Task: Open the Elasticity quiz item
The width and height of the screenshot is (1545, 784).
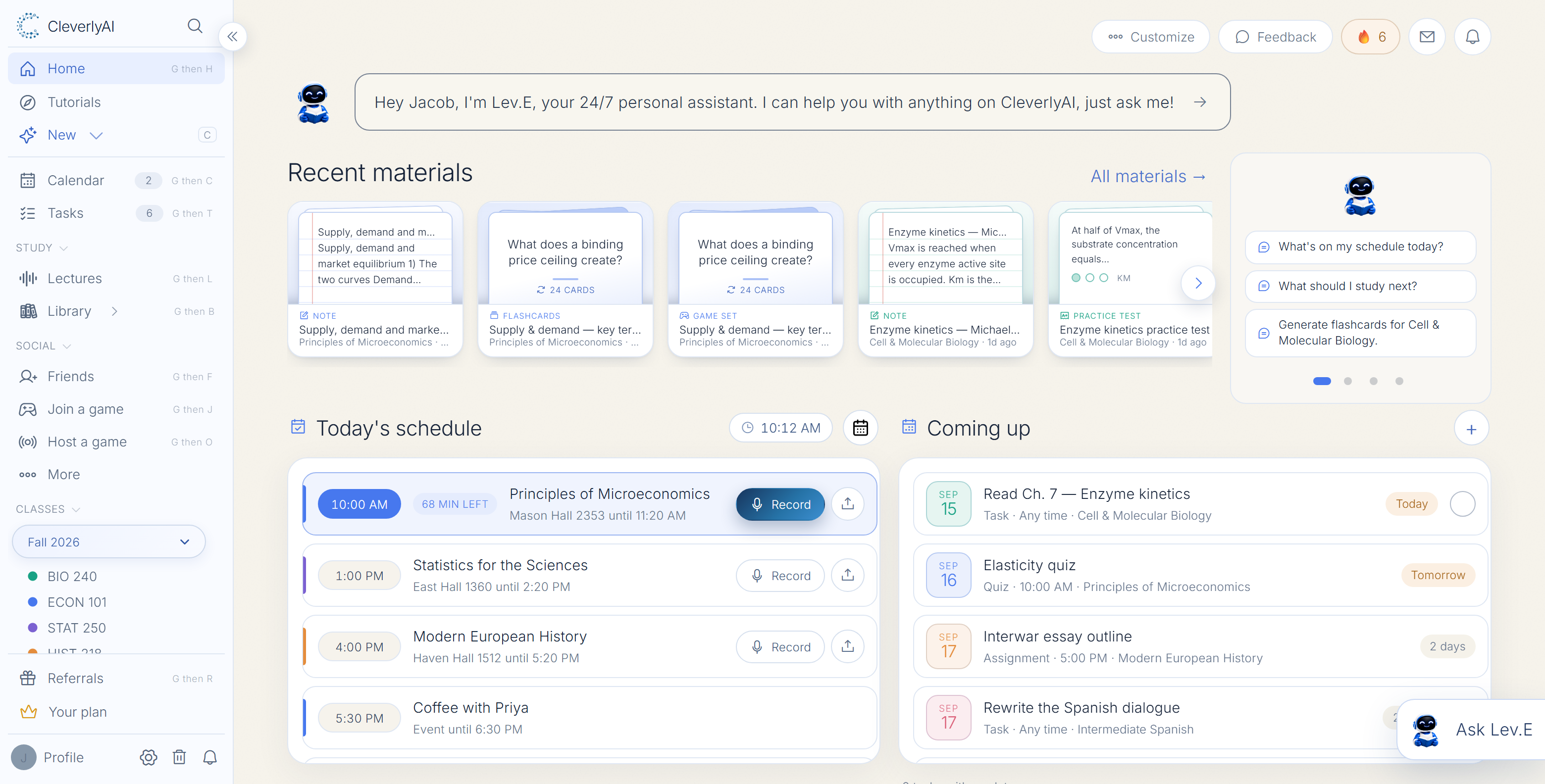Action: click(1200, 575)
